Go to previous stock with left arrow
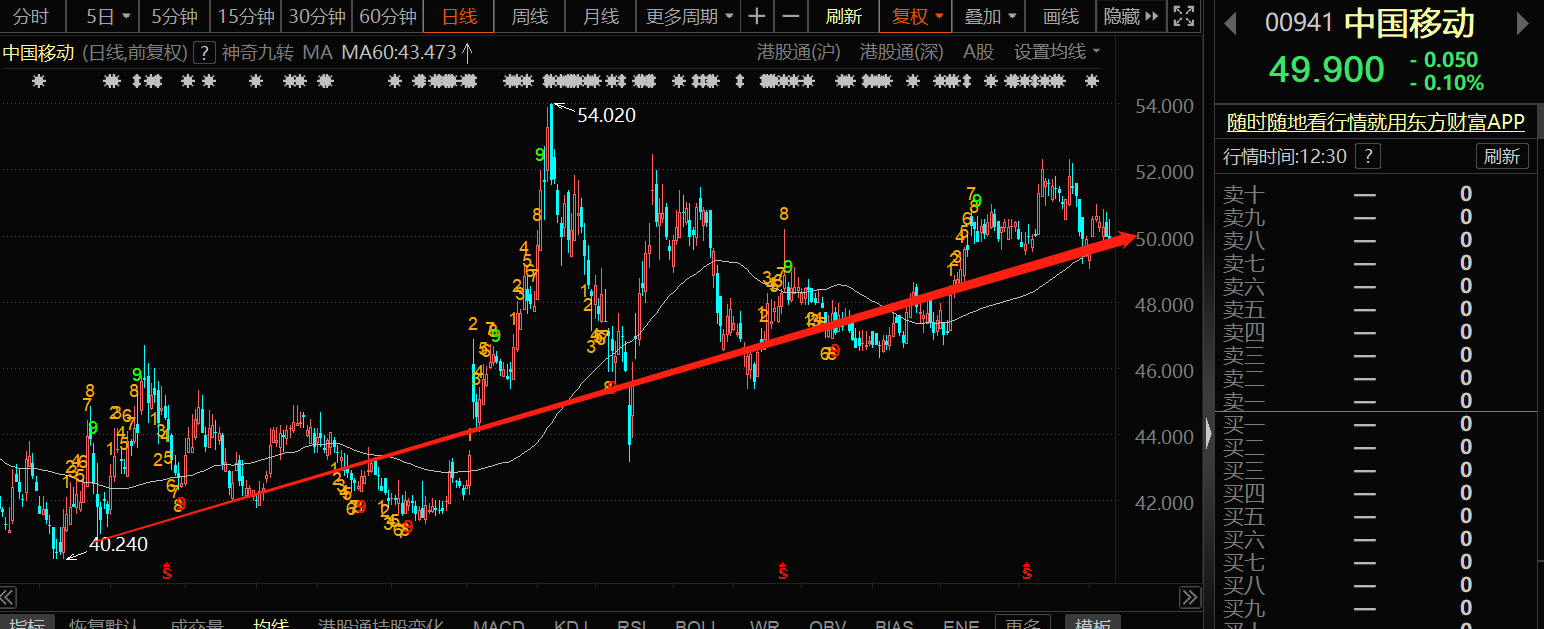 tap(1231, 22)
